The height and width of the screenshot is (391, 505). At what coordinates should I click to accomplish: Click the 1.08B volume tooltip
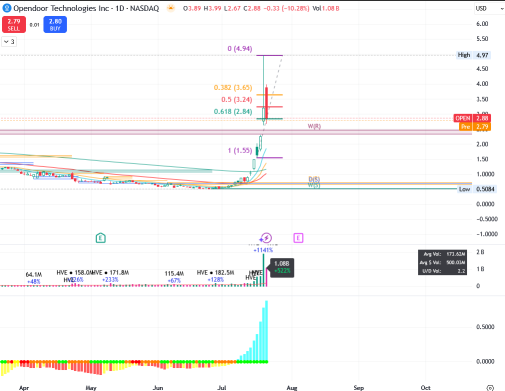click(282, 267)
